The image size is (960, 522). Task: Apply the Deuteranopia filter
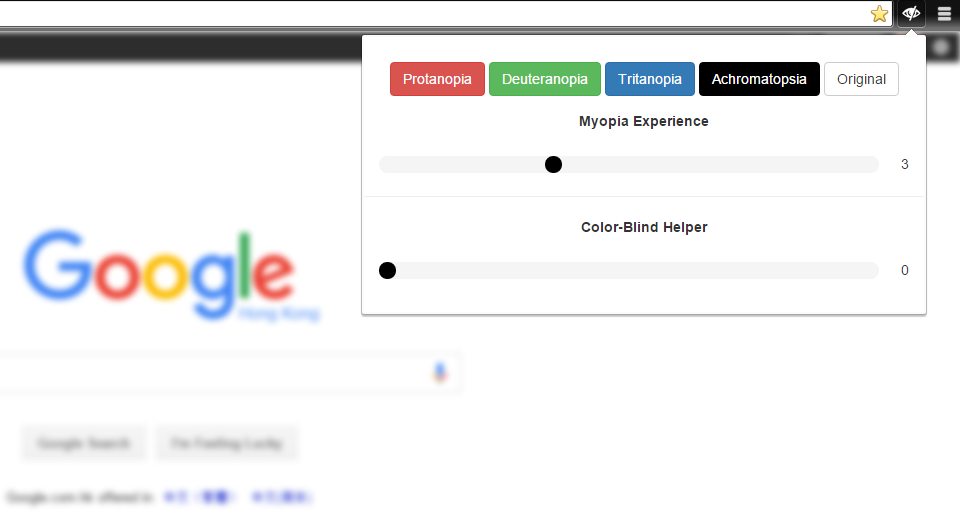[x=545, y=79]
